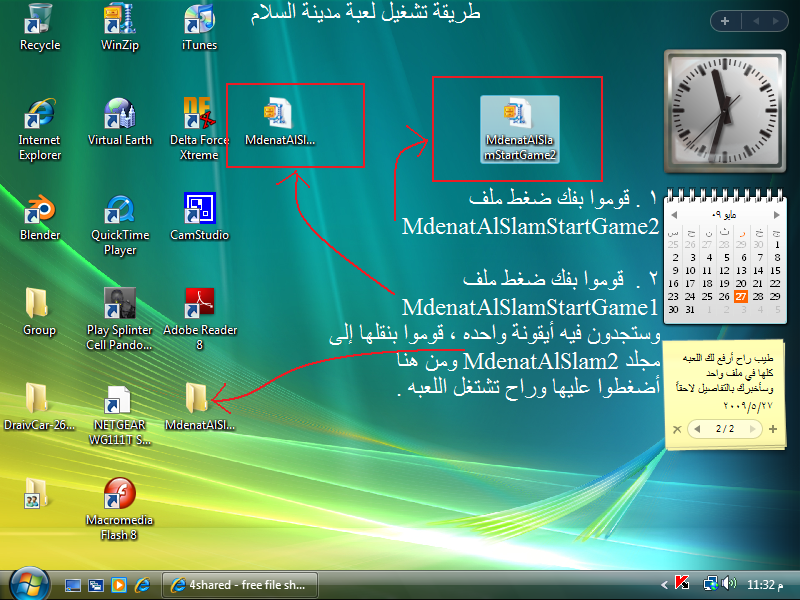Select the NETGEAR WG111T shortcut
800x600 pixels.
click(x=119, y=415)
